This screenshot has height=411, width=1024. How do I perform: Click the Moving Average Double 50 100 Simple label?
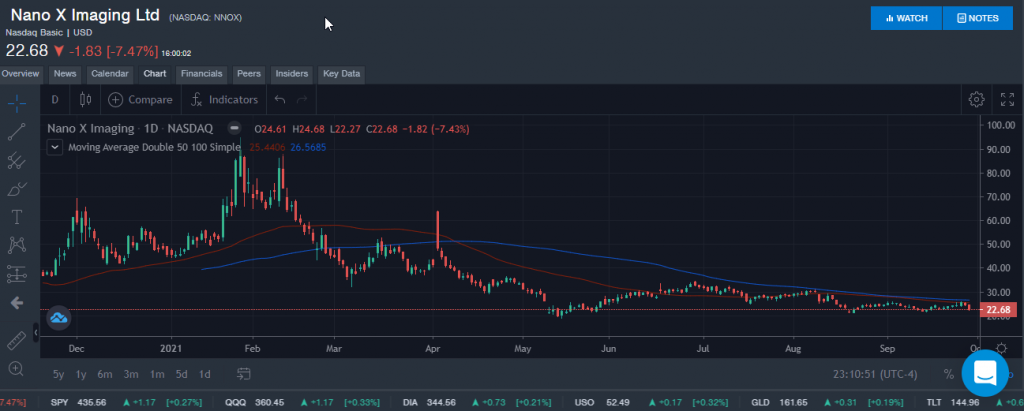click(155, 147)
